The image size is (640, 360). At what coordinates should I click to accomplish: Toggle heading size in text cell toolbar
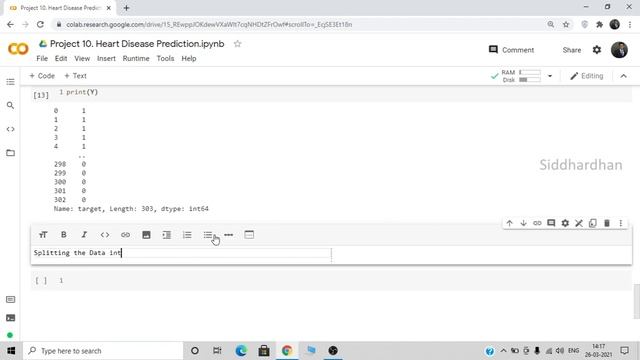(x=43, y=235)
